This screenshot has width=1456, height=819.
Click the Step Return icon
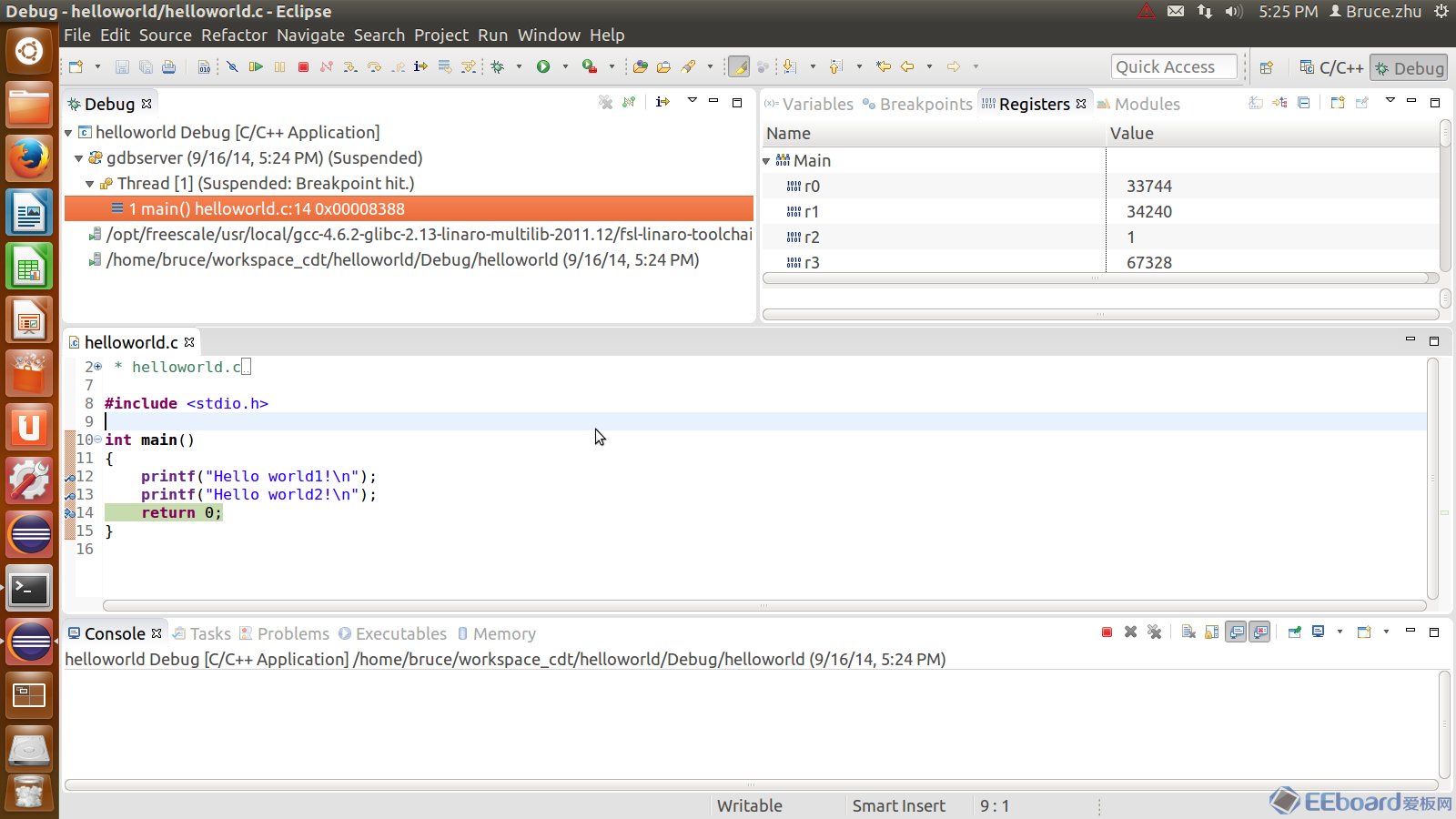[x=398, y=66]
